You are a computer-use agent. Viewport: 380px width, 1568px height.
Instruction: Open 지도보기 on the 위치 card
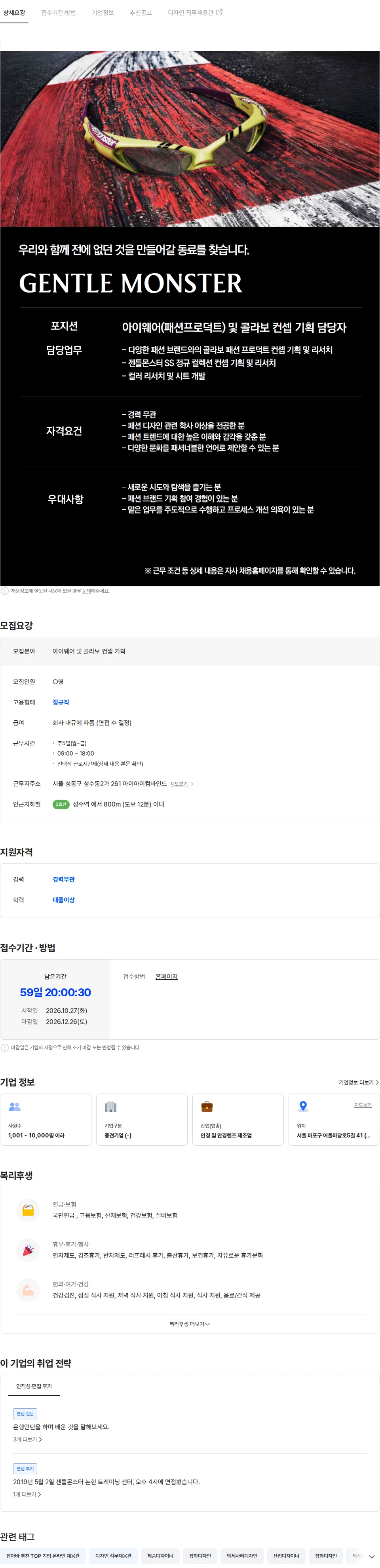[x=363, y=1105]
